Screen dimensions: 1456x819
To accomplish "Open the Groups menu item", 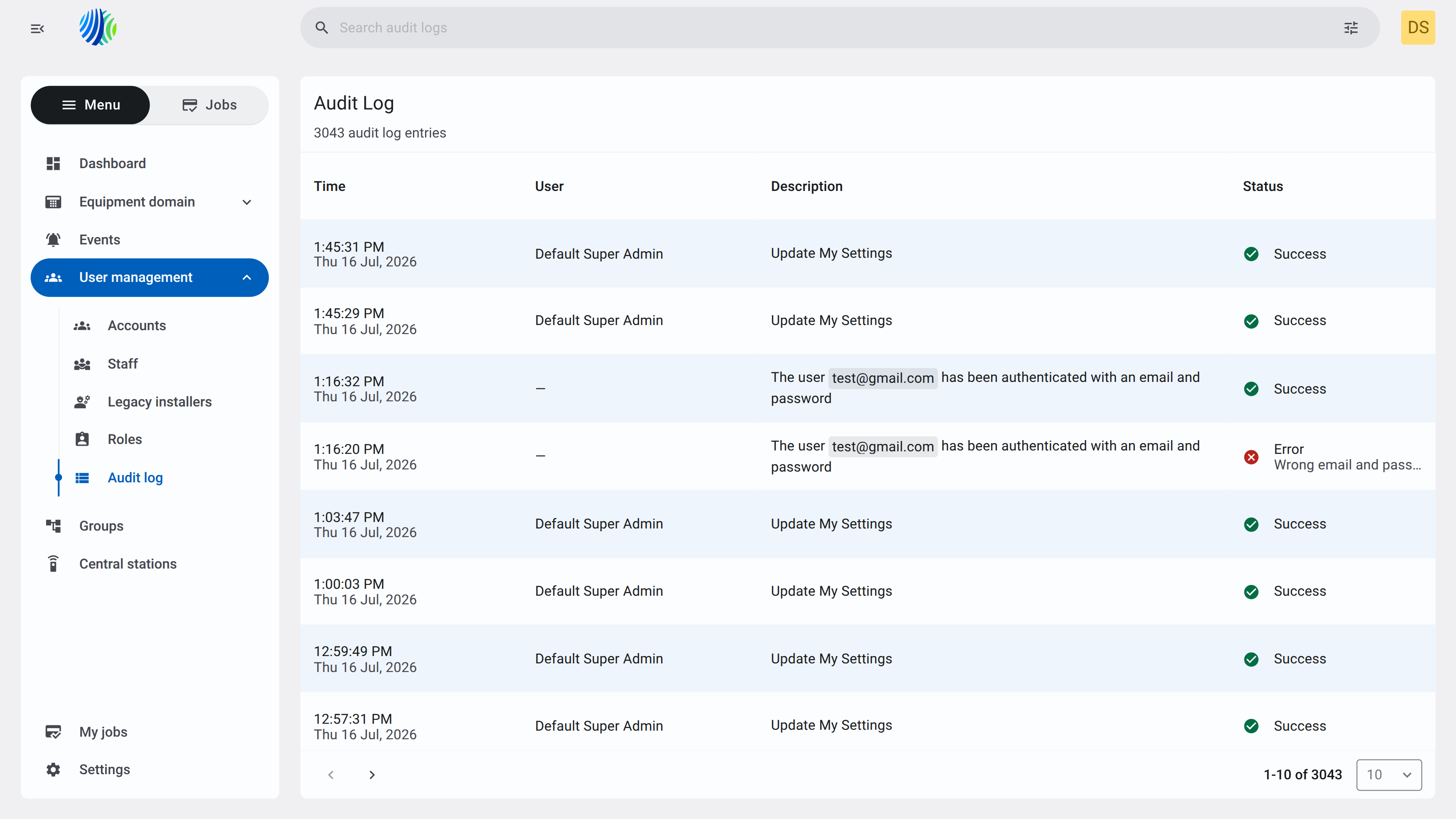I will [150, 526].
